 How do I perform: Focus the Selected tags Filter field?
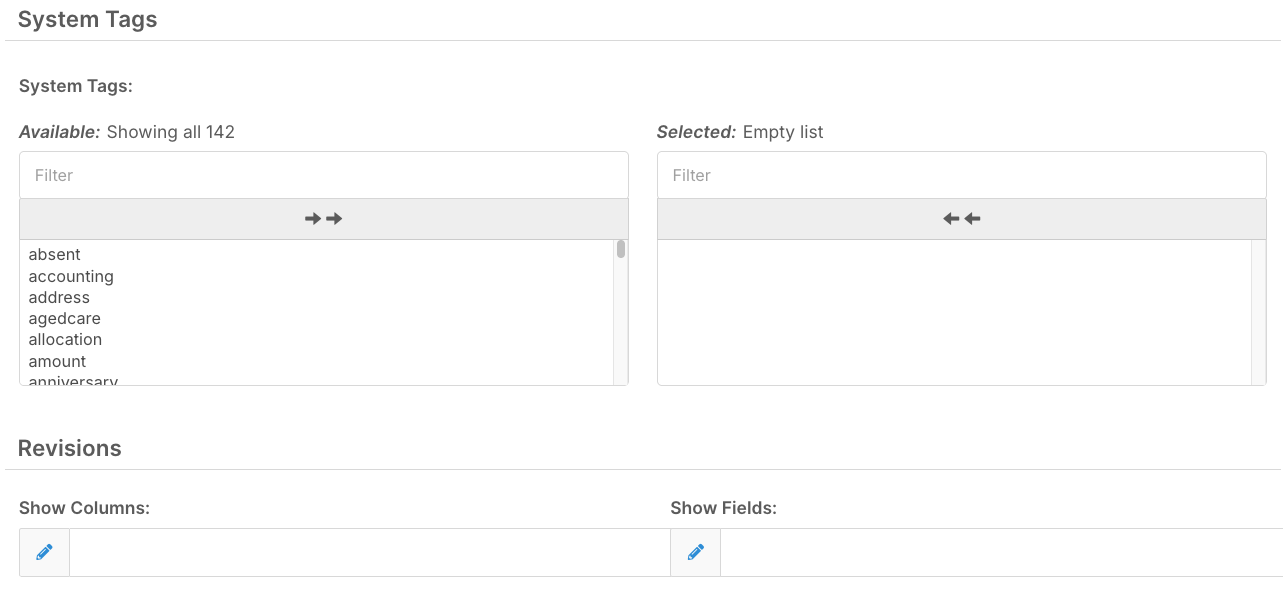(962, 175)
